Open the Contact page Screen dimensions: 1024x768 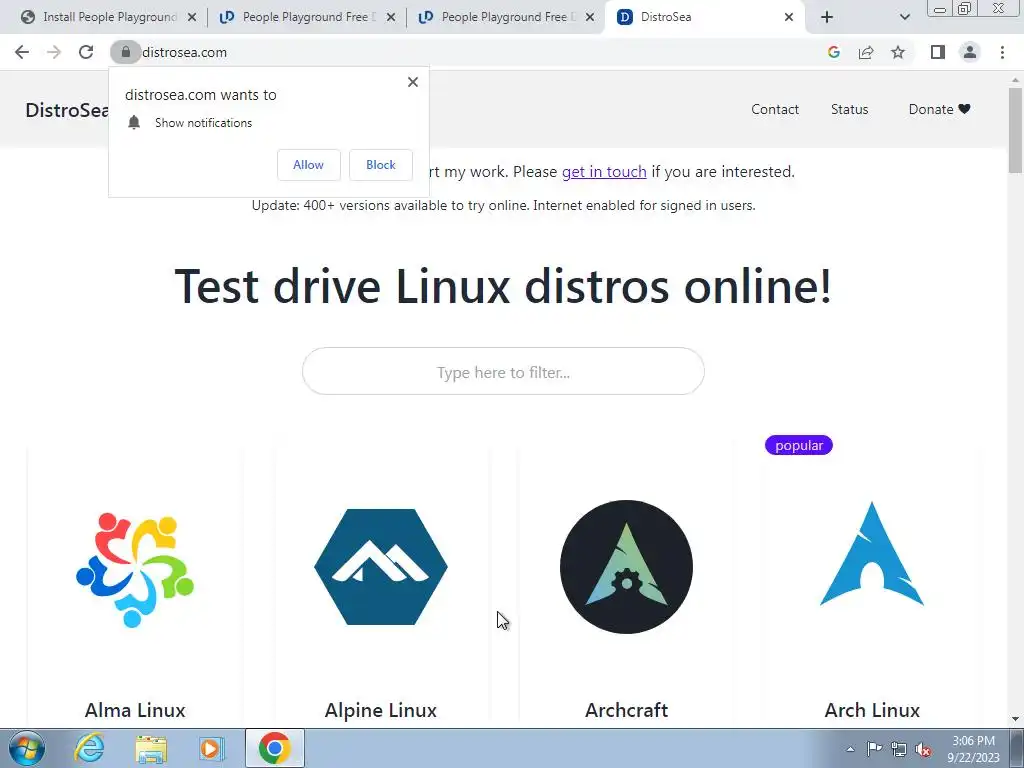[775, 109]
